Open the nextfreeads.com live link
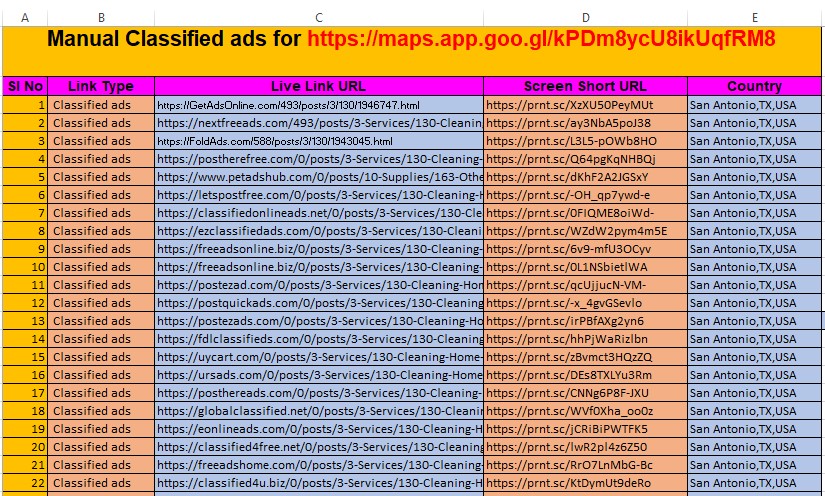The width and height of the screenshot is (825, 496). click(319, 123)
